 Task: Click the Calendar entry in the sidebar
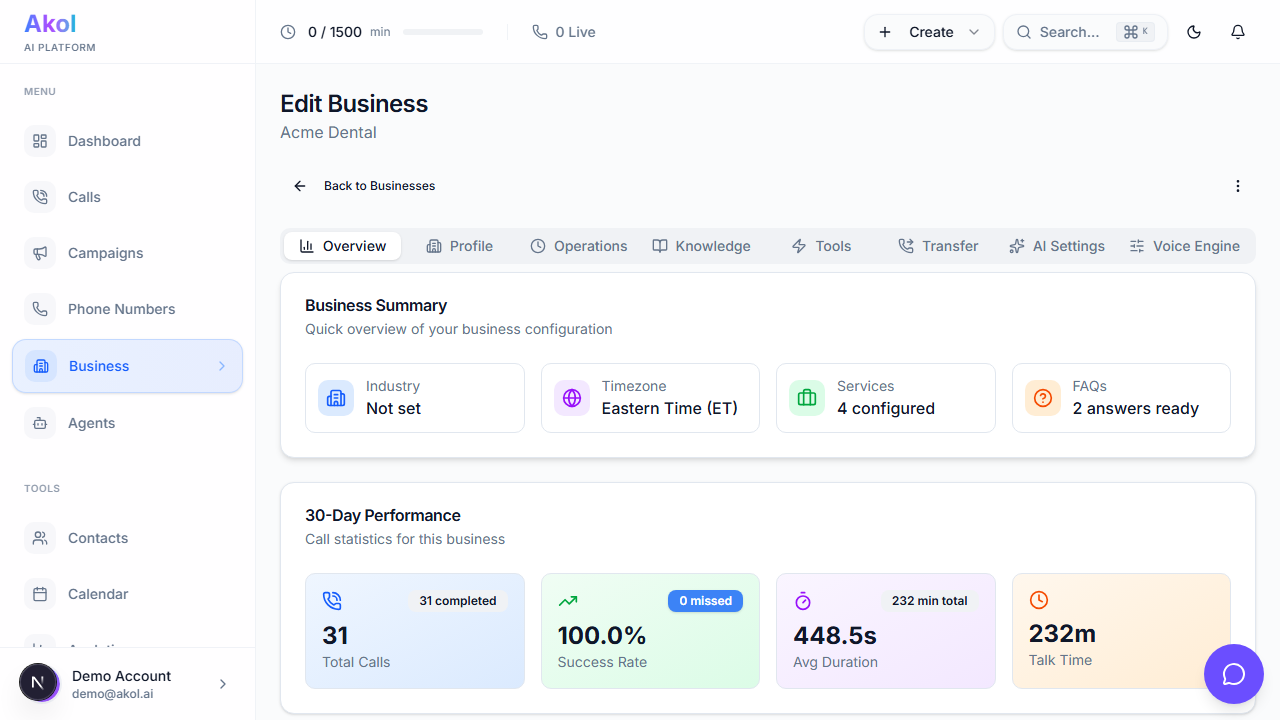[x=98, y=594]
